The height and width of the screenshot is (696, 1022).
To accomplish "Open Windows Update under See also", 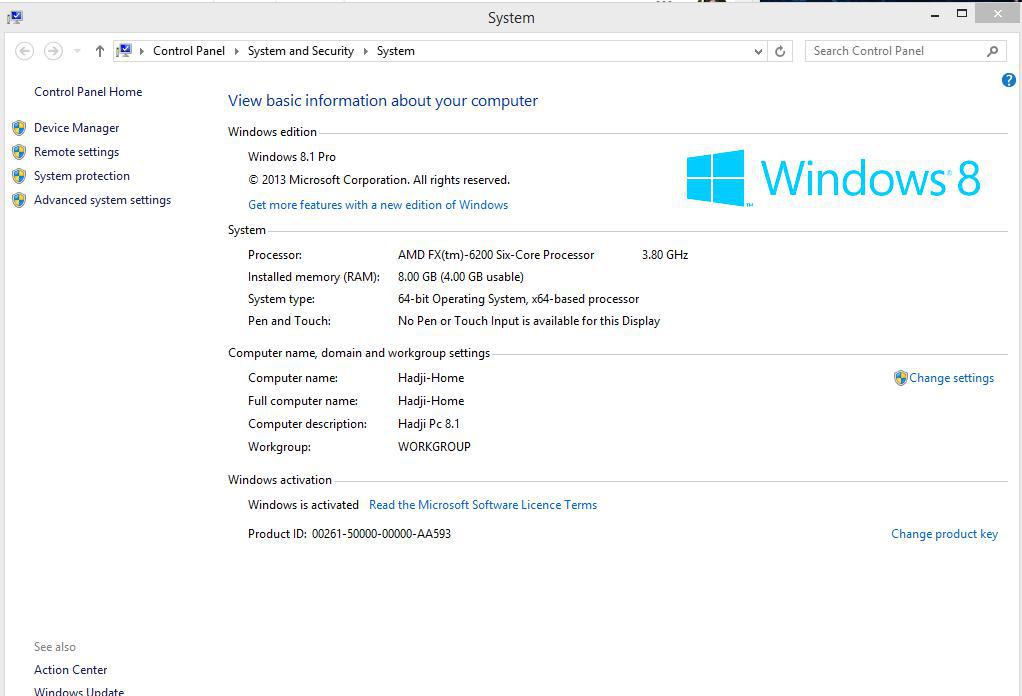I will point(79,691).
